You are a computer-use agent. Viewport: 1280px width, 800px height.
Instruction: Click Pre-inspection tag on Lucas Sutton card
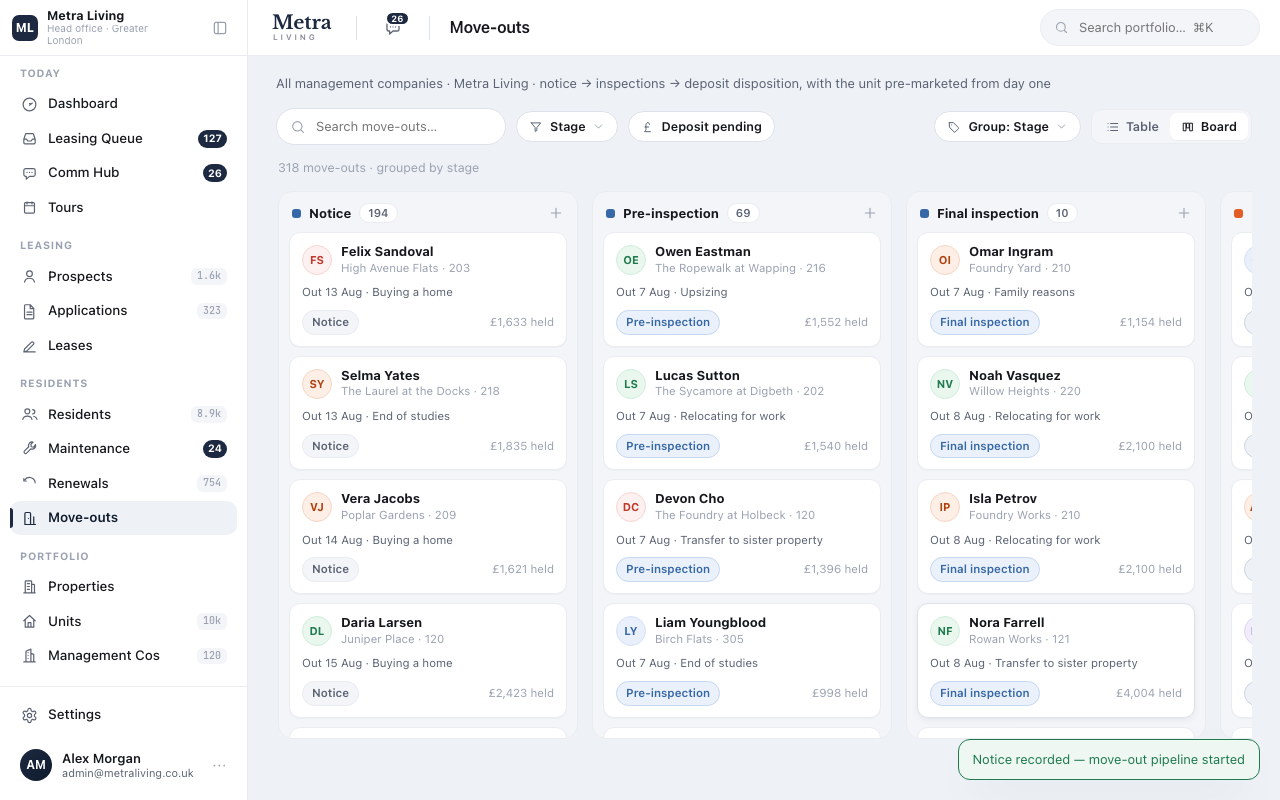pos(668,446)
